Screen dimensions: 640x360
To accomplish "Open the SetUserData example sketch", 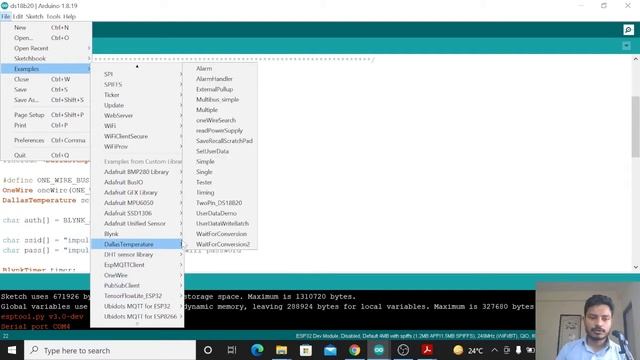I will 220,151.
